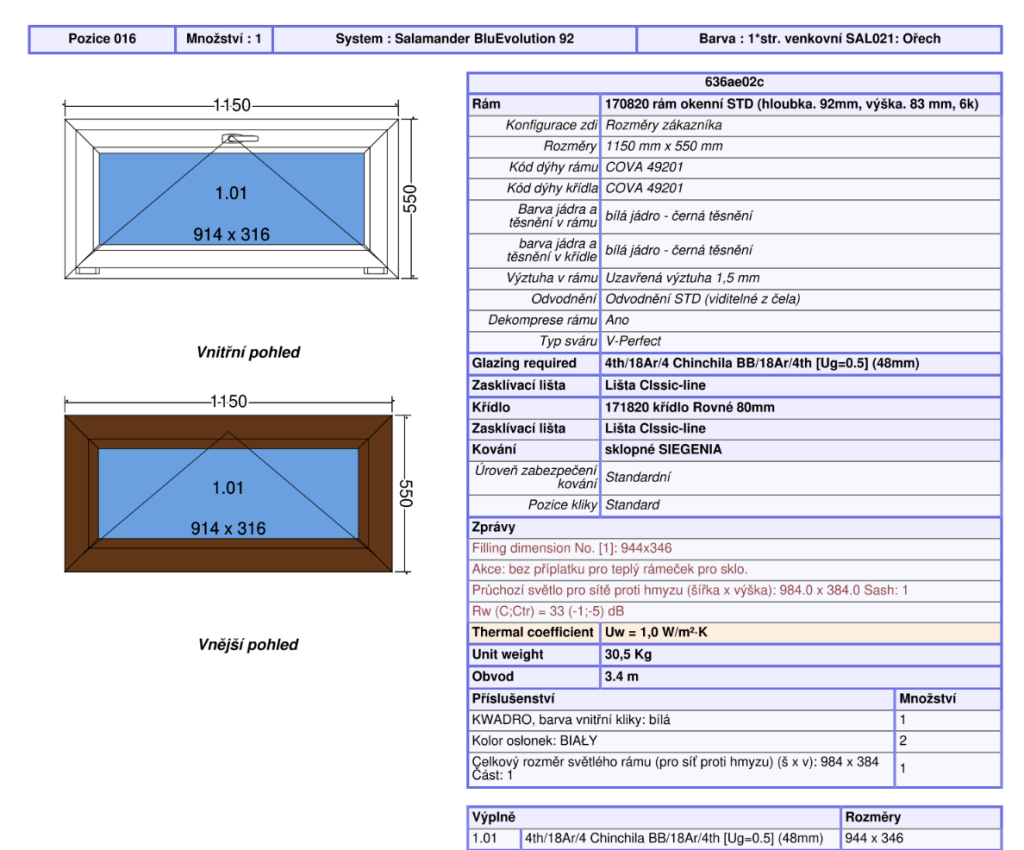Select the 'sklopné SIEGENIA' hardware value
Screen dimensions: 1024x850
pos(663,449)
